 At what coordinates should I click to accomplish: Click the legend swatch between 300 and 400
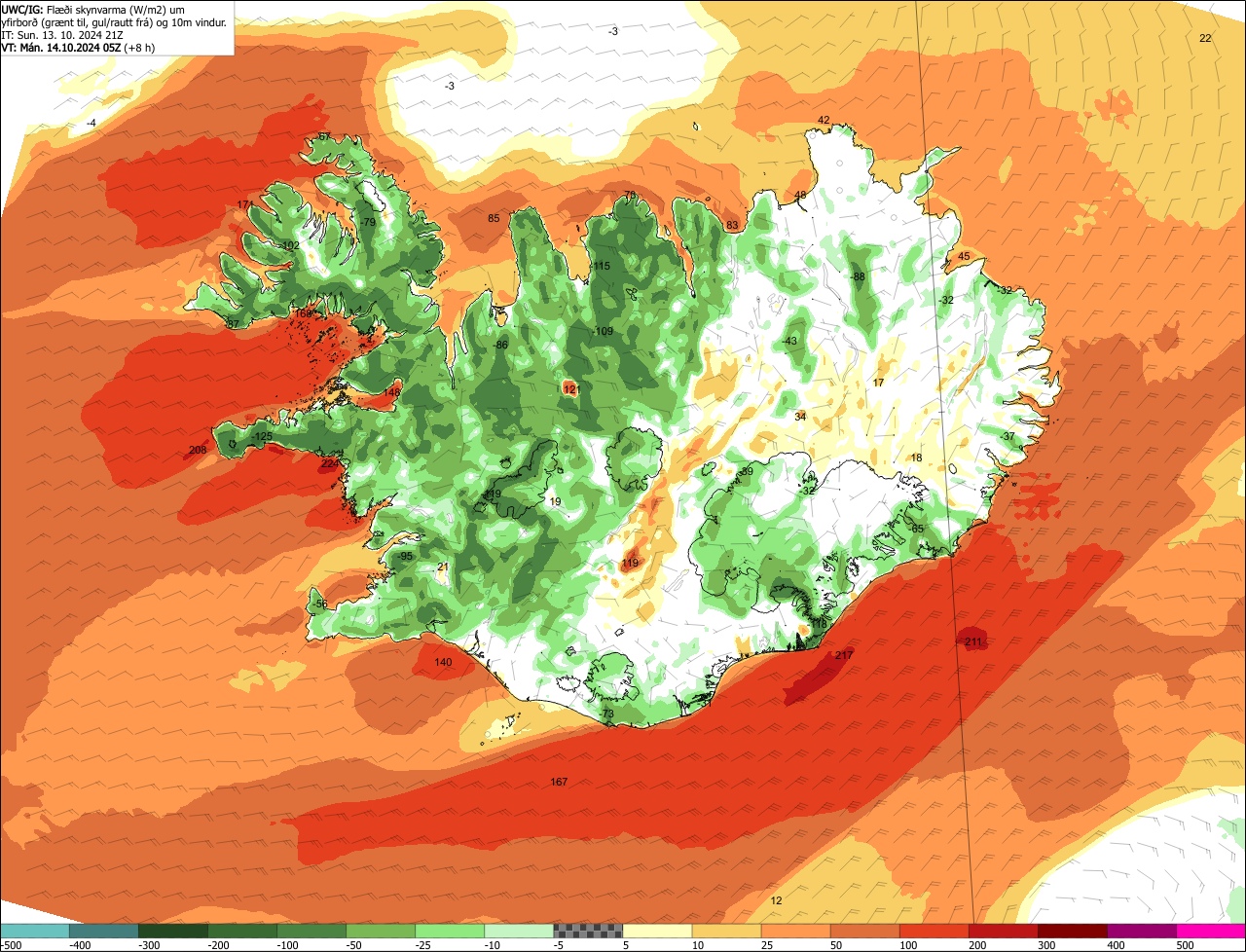pyautogui.click(x=1073, y=931)
